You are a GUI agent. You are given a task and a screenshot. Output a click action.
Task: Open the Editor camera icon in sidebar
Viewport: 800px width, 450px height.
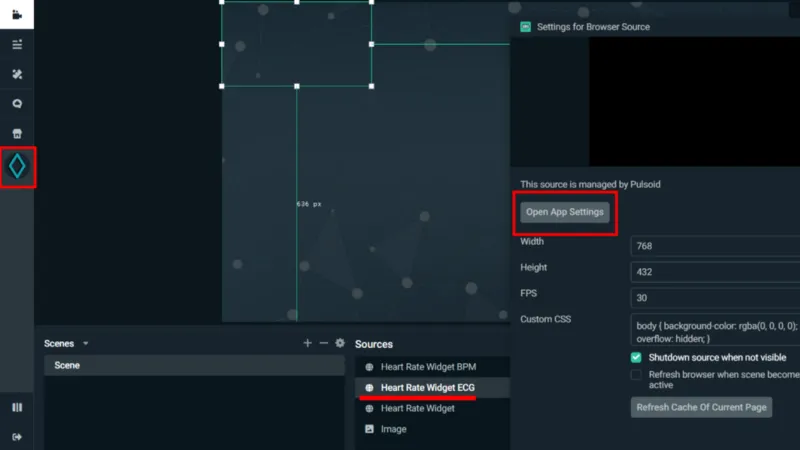[17, 14]
